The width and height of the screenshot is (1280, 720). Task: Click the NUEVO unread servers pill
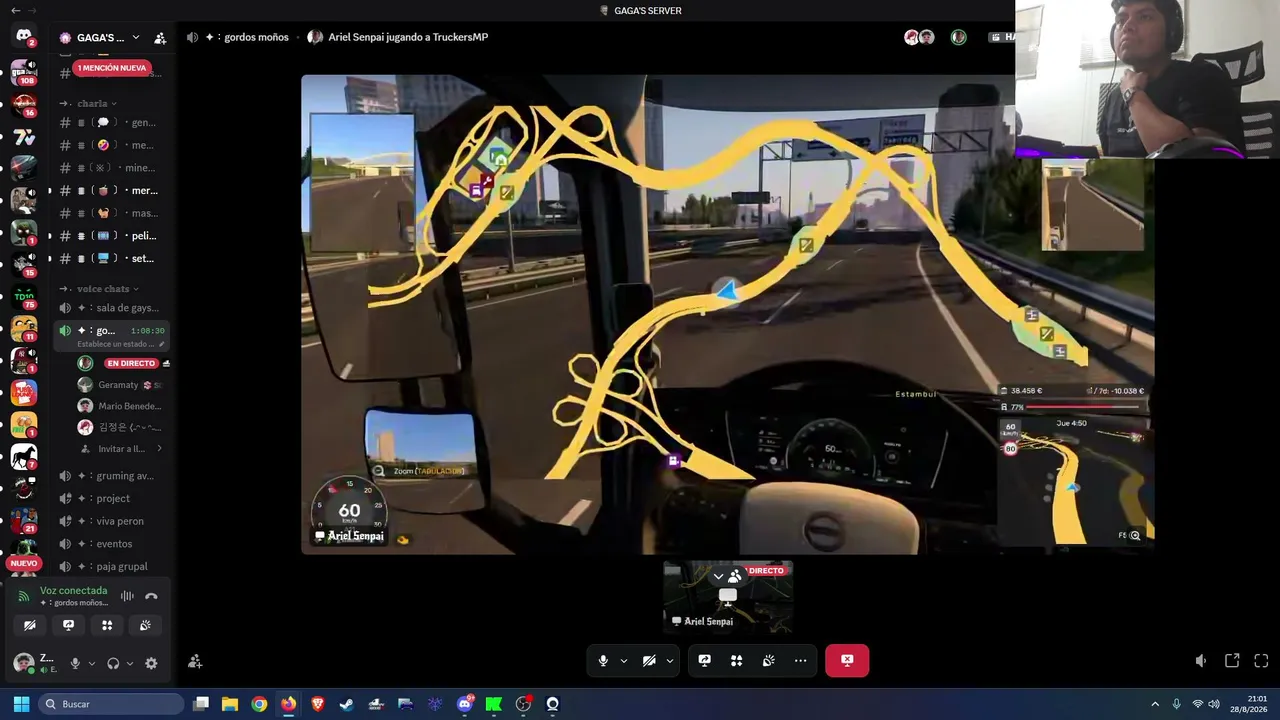pyautogui.click(x=23, y=563)
